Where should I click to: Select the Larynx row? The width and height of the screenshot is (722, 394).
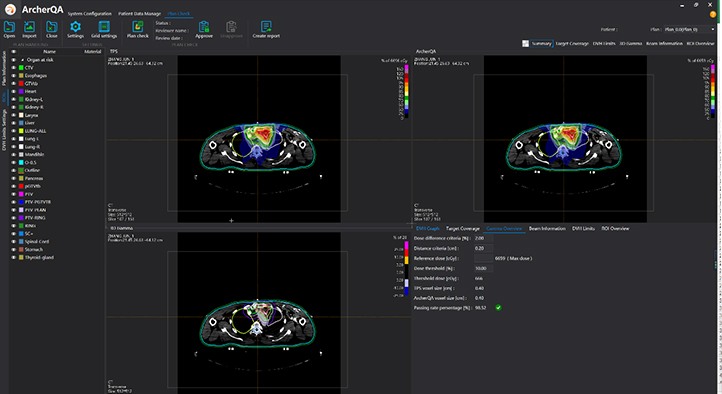pos(56,115)
